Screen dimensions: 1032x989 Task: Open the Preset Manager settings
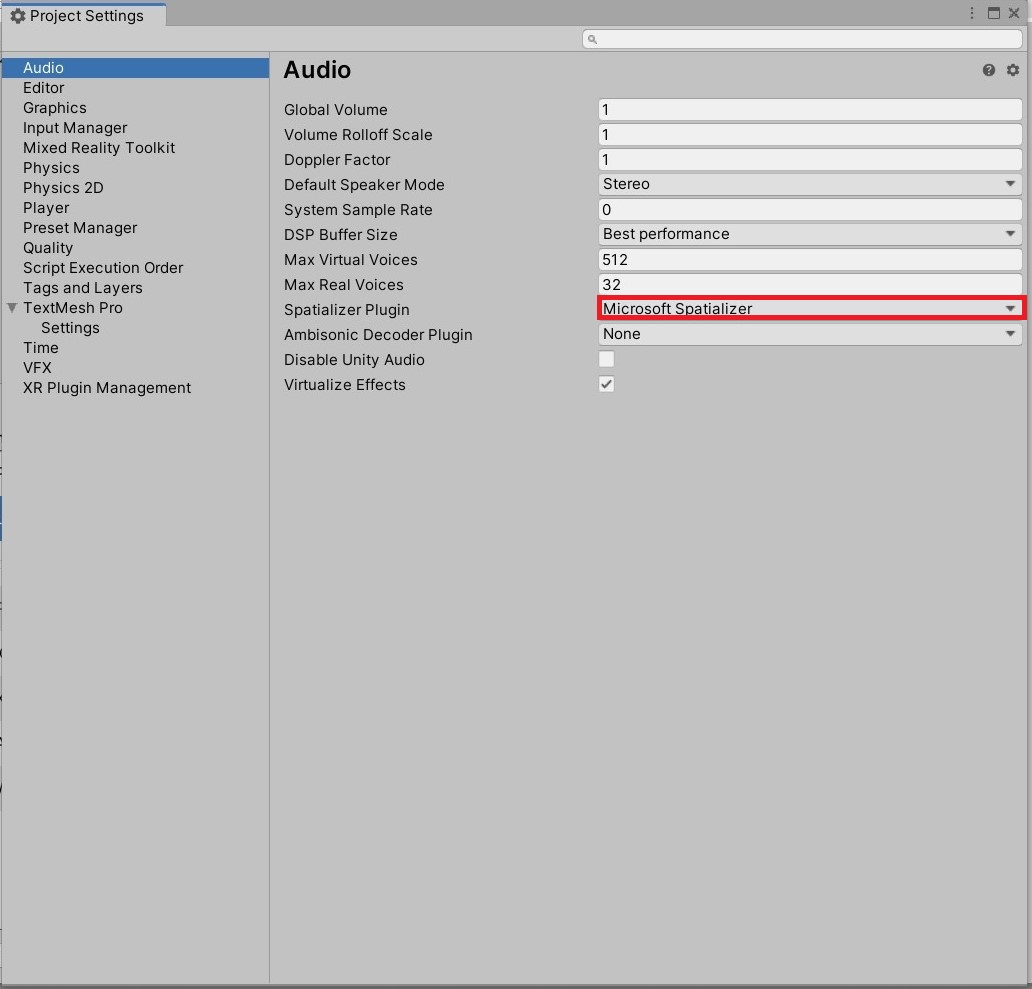135,228
